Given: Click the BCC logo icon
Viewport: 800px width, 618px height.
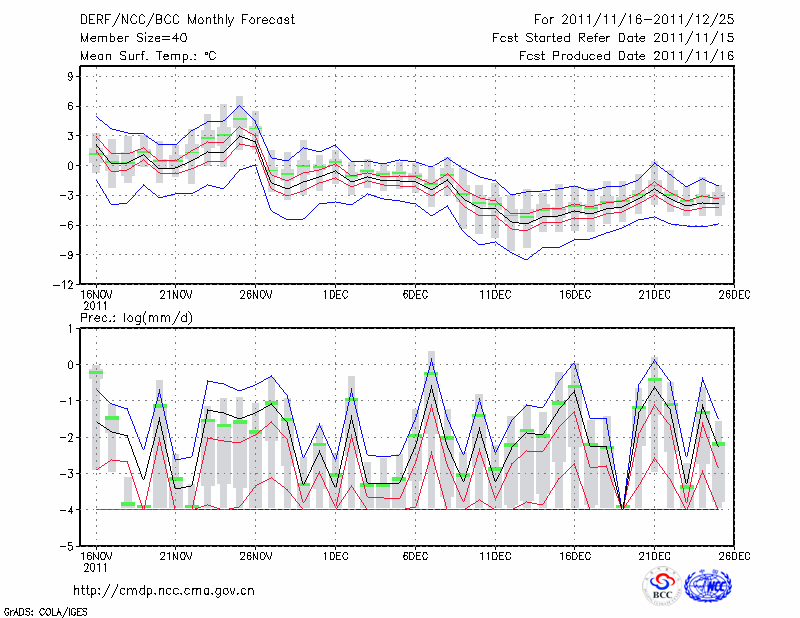Looking at the screenshot, I should click(x=663, y=587).
